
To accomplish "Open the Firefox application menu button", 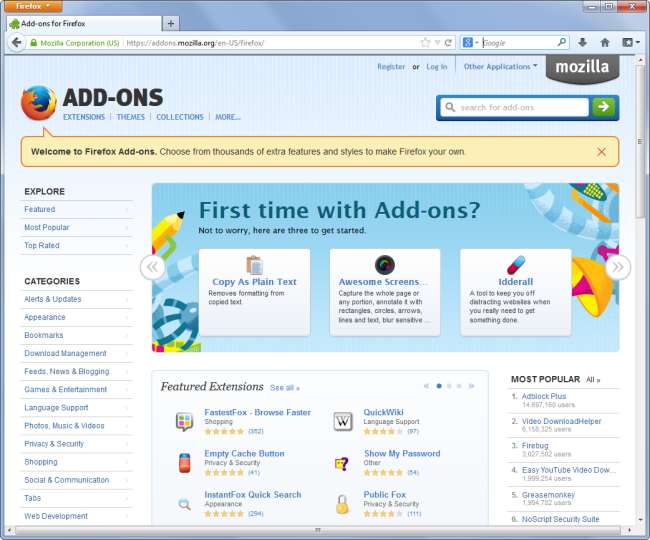I will (x=33, y=6).
